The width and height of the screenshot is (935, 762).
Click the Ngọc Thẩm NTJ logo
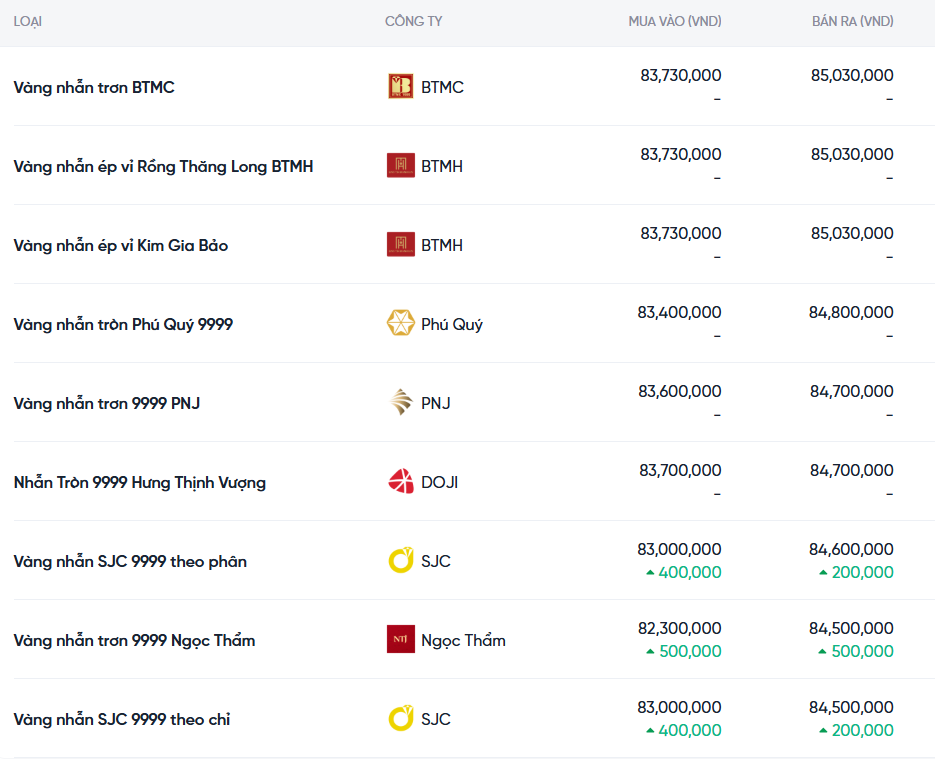coord(401,640)
